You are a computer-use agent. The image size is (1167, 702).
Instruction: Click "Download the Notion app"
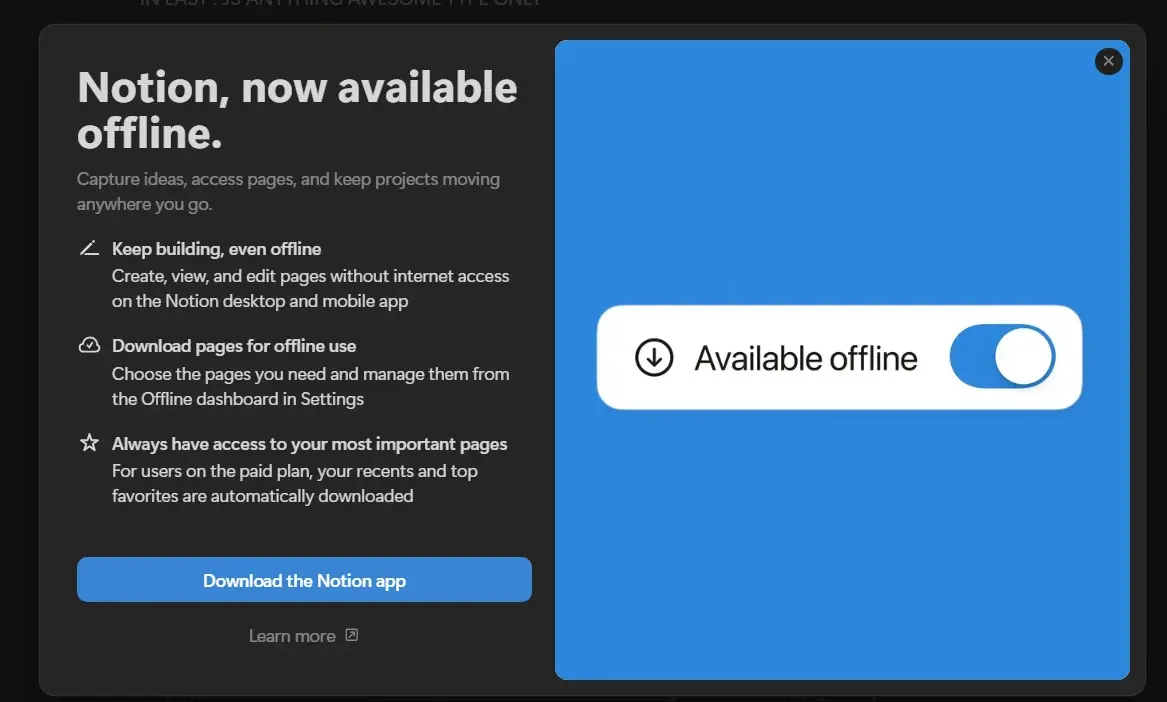(304, 580)
